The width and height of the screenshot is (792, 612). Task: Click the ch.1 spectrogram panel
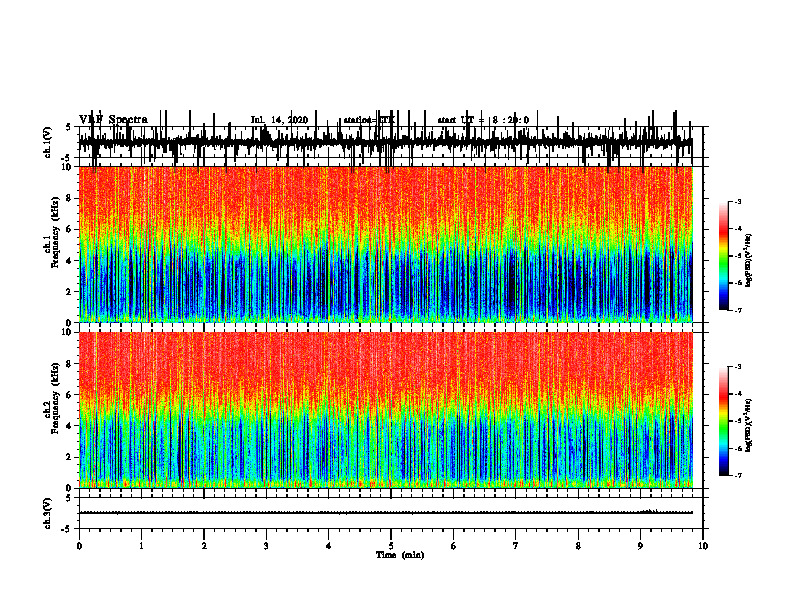(386, 244)
